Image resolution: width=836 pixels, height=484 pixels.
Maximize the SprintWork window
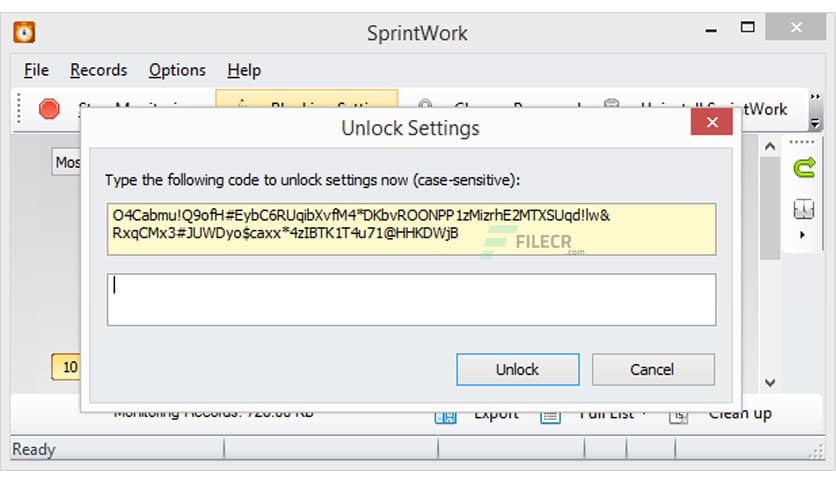pyautogui.click(x=747, y=27)
